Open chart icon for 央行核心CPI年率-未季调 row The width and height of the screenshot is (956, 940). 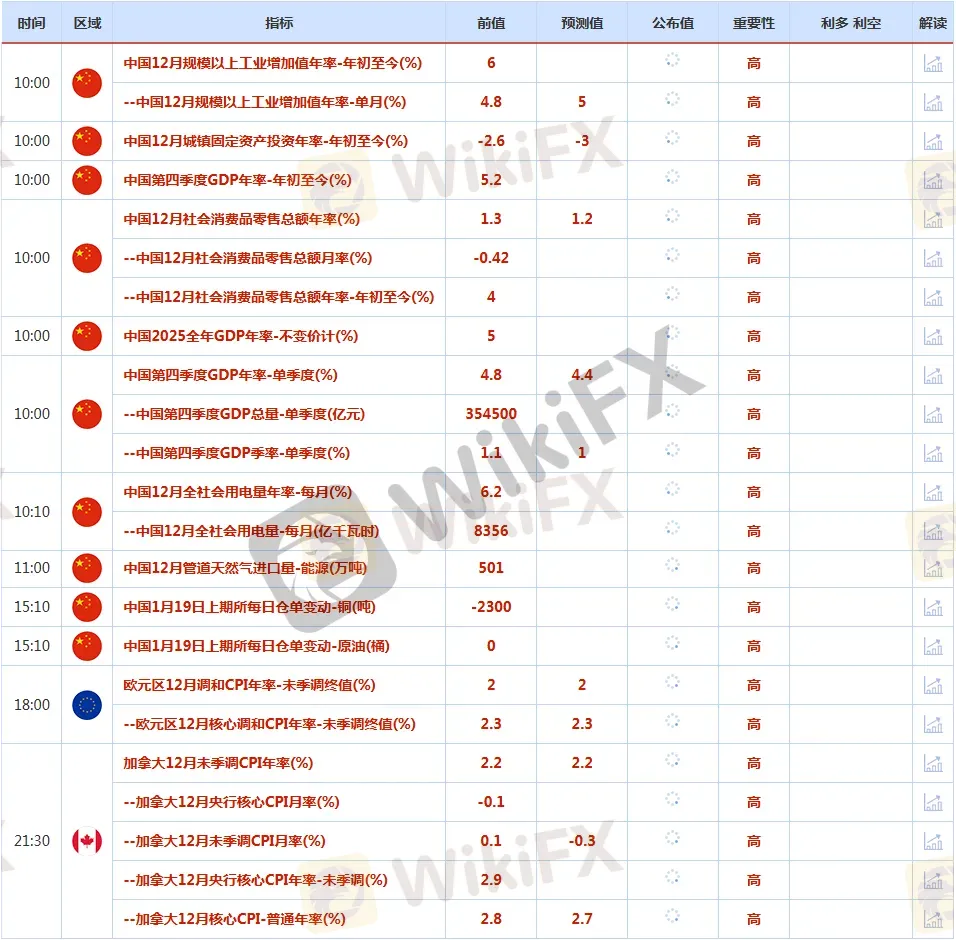(x=933, y=880)
